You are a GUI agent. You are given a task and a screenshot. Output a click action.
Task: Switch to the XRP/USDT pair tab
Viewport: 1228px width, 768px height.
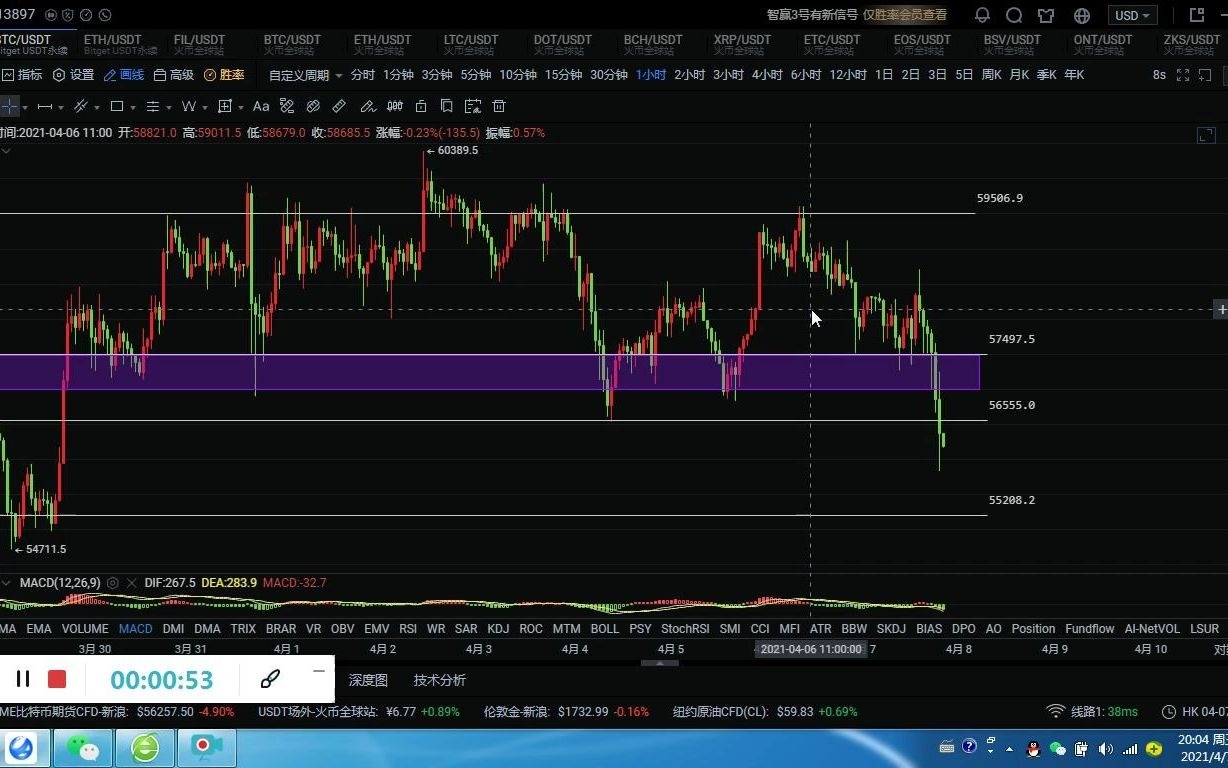point(742,45)
